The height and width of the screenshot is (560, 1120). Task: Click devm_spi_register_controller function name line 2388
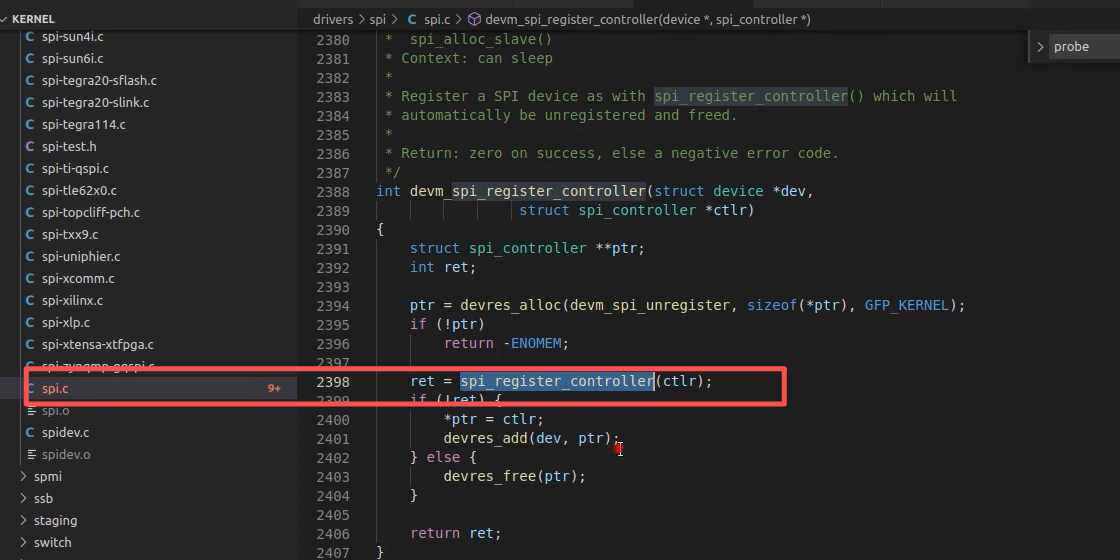(528, 191)
